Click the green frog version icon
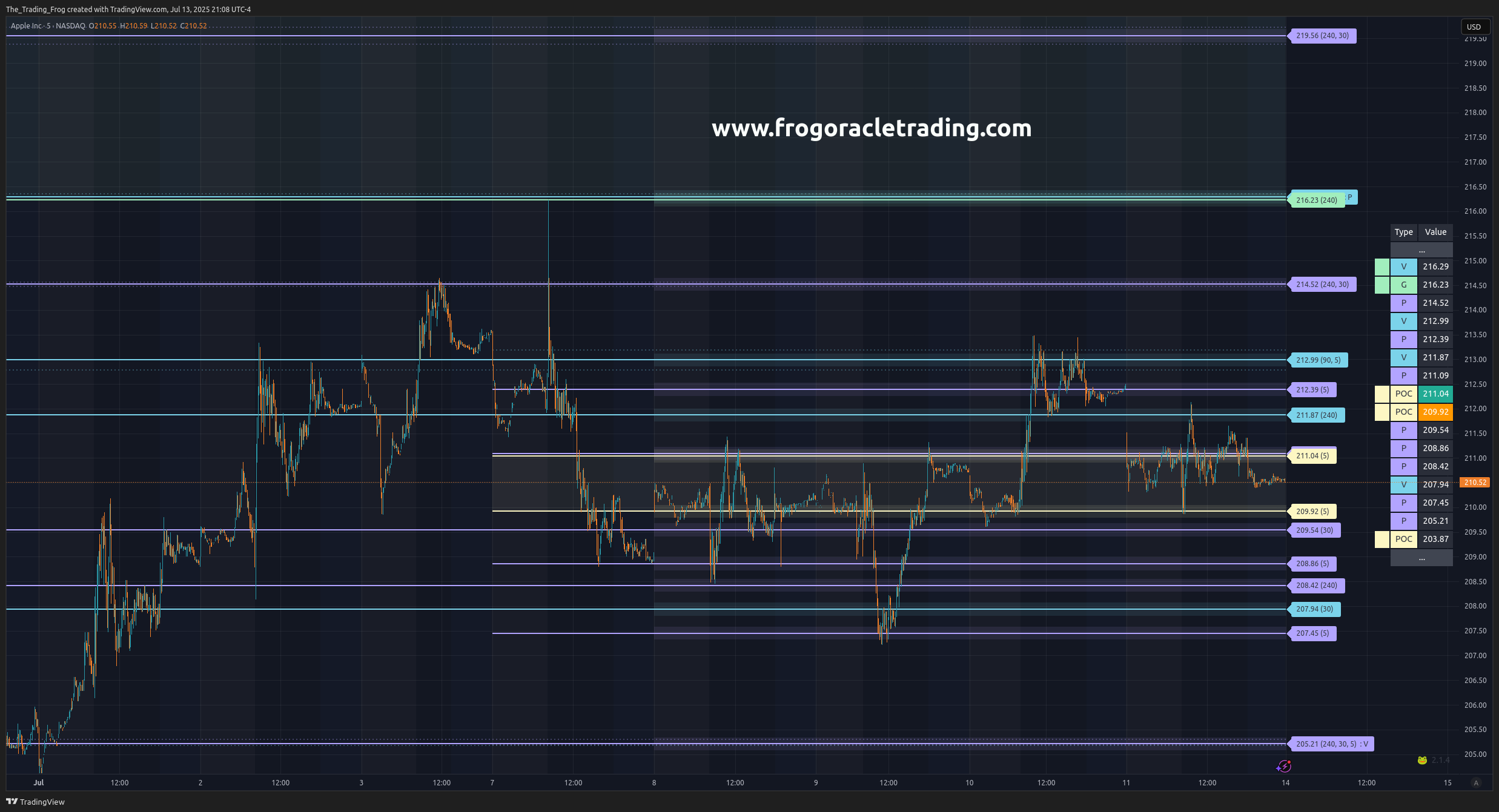 click(1422, 760)
